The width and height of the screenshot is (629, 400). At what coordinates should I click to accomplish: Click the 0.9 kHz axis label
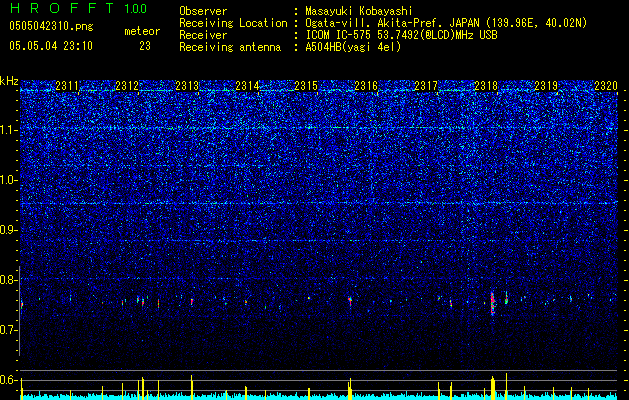click(9, 230)
